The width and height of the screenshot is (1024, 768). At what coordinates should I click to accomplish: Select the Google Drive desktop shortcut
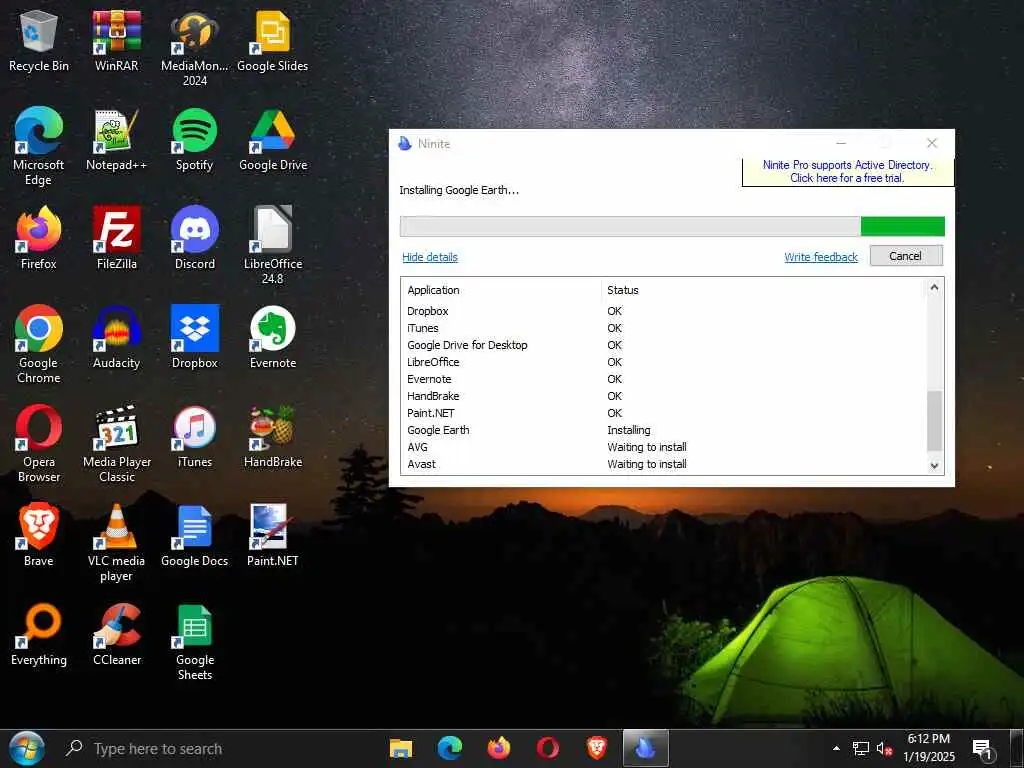(x=272, y=140)
